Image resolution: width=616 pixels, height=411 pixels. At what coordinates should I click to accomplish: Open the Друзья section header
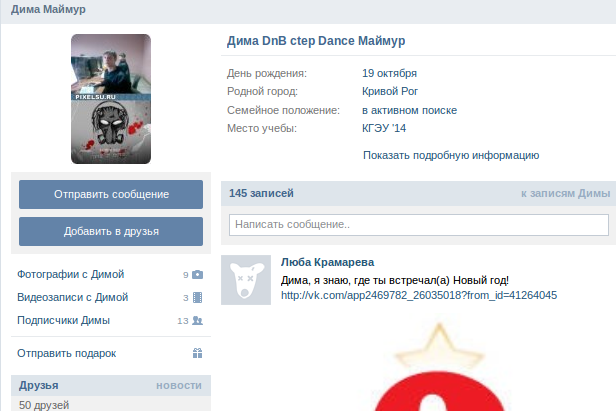click(38, 385)
